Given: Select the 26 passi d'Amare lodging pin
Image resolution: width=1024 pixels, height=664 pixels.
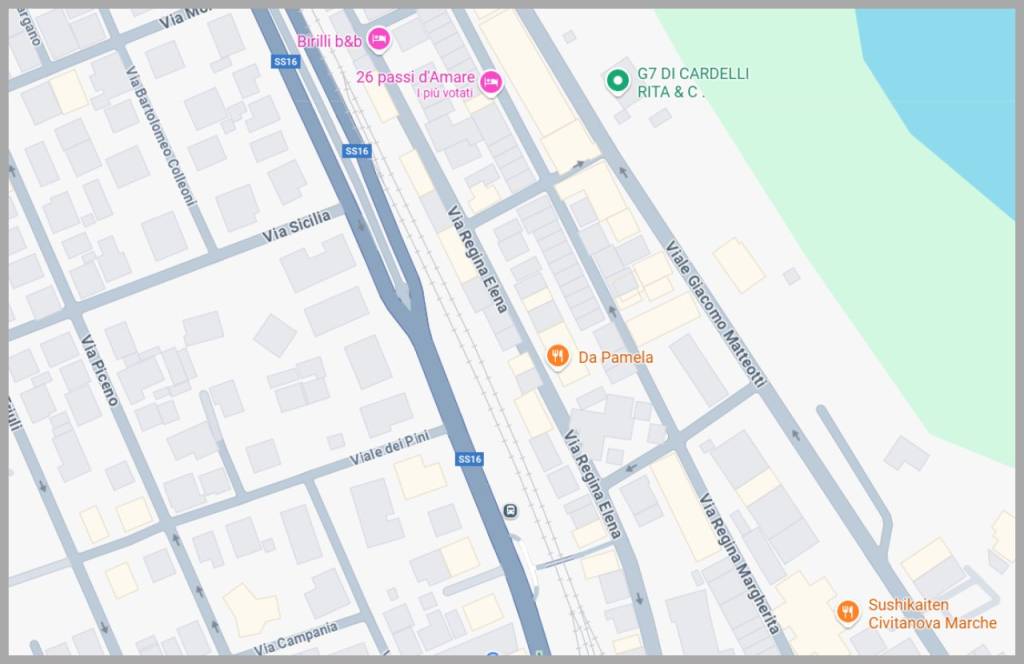Looking at the screenshot, I should (491, 82).
